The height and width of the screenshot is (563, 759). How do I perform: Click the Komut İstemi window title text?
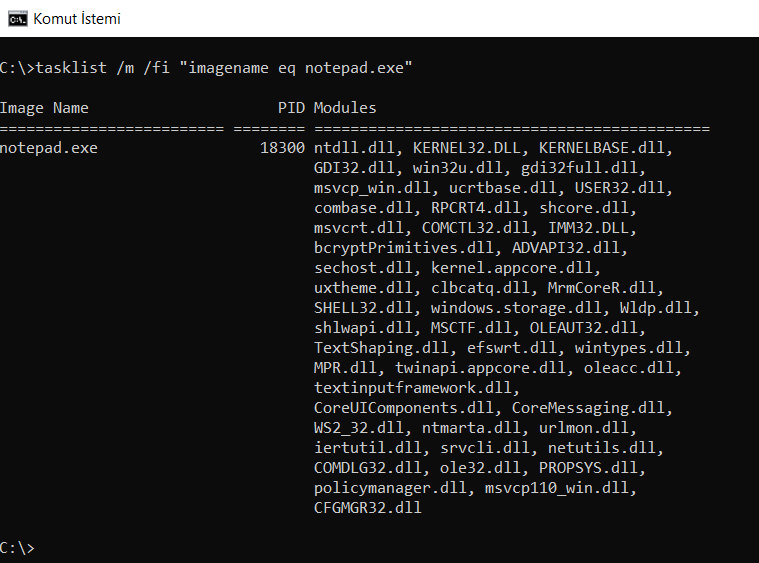point(77,19)
